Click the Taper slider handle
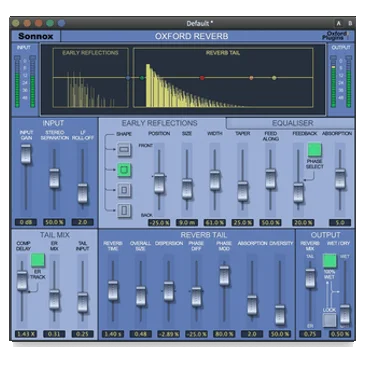The width and height of the screenshot is (365, 365). pyautogui.click(x=243, y=191)
